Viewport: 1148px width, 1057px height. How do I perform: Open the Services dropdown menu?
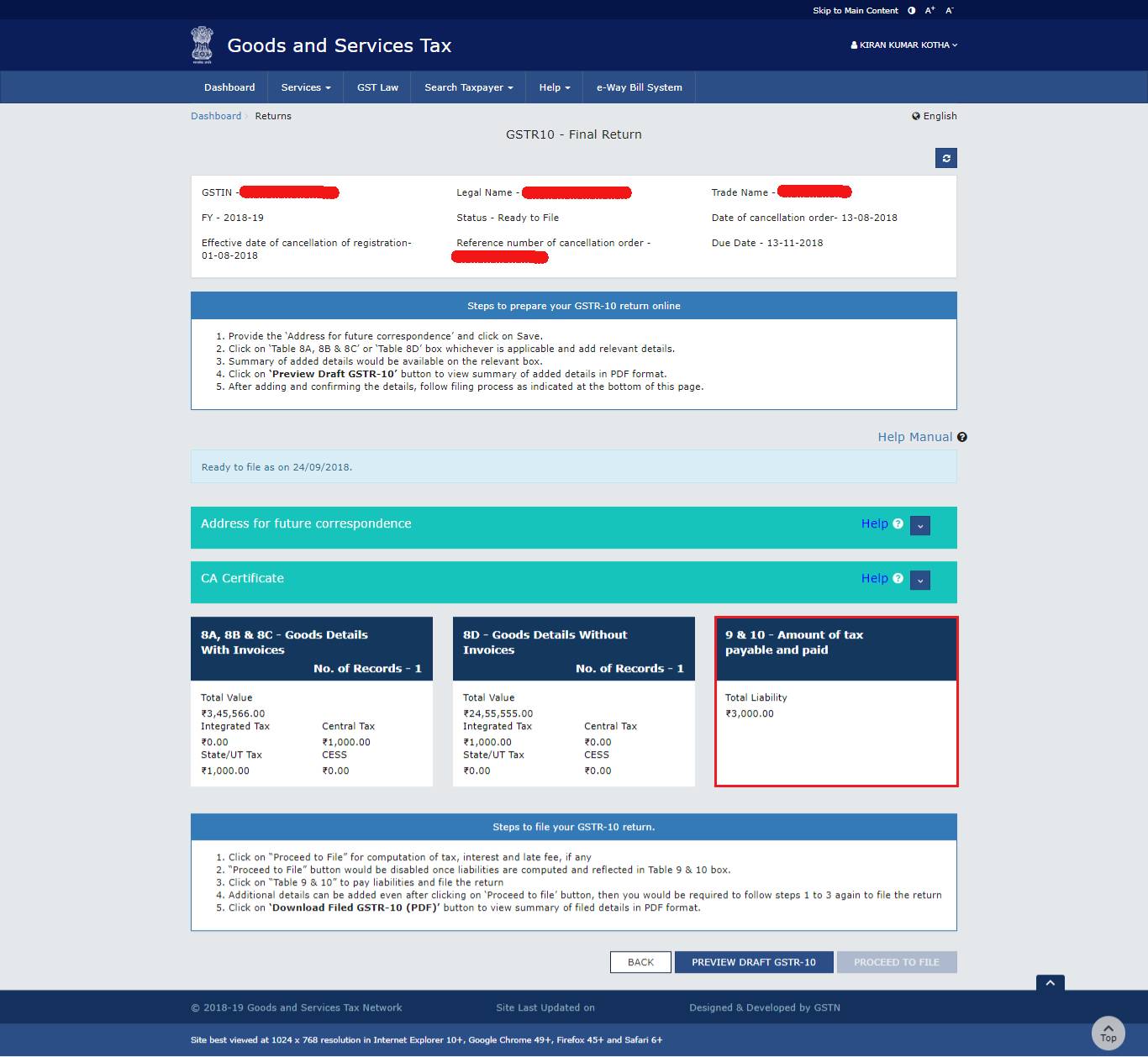[x=304, y=87]
